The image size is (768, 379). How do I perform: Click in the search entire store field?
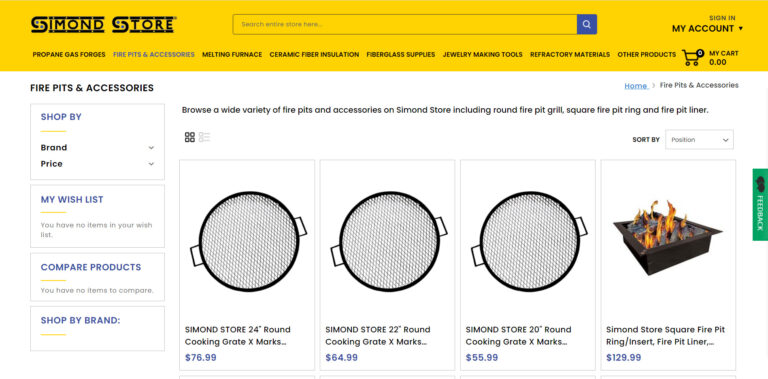[x=405, y=24]
